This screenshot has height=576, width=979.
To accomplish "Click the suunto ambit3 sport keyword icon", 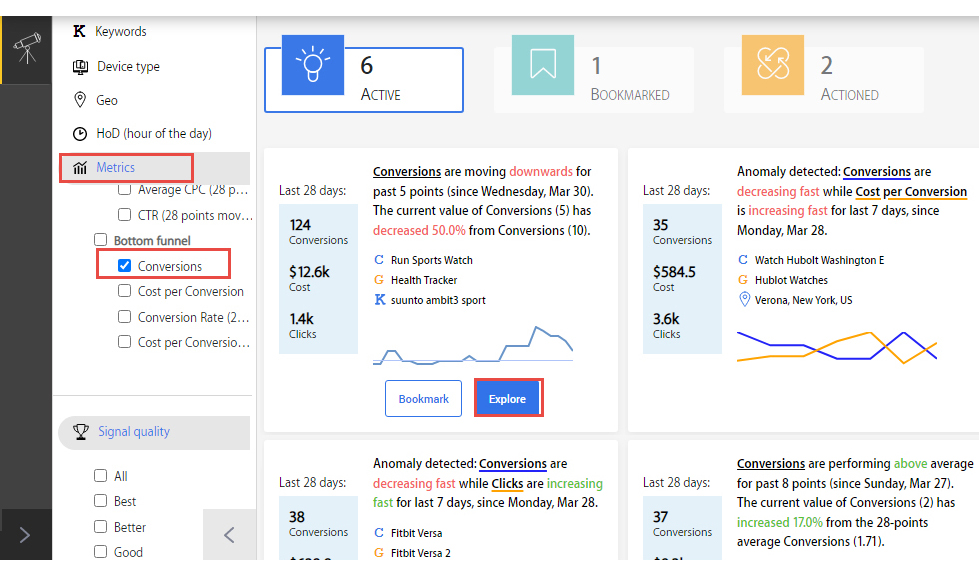I will pyautogui.click(x=379, y=300).
